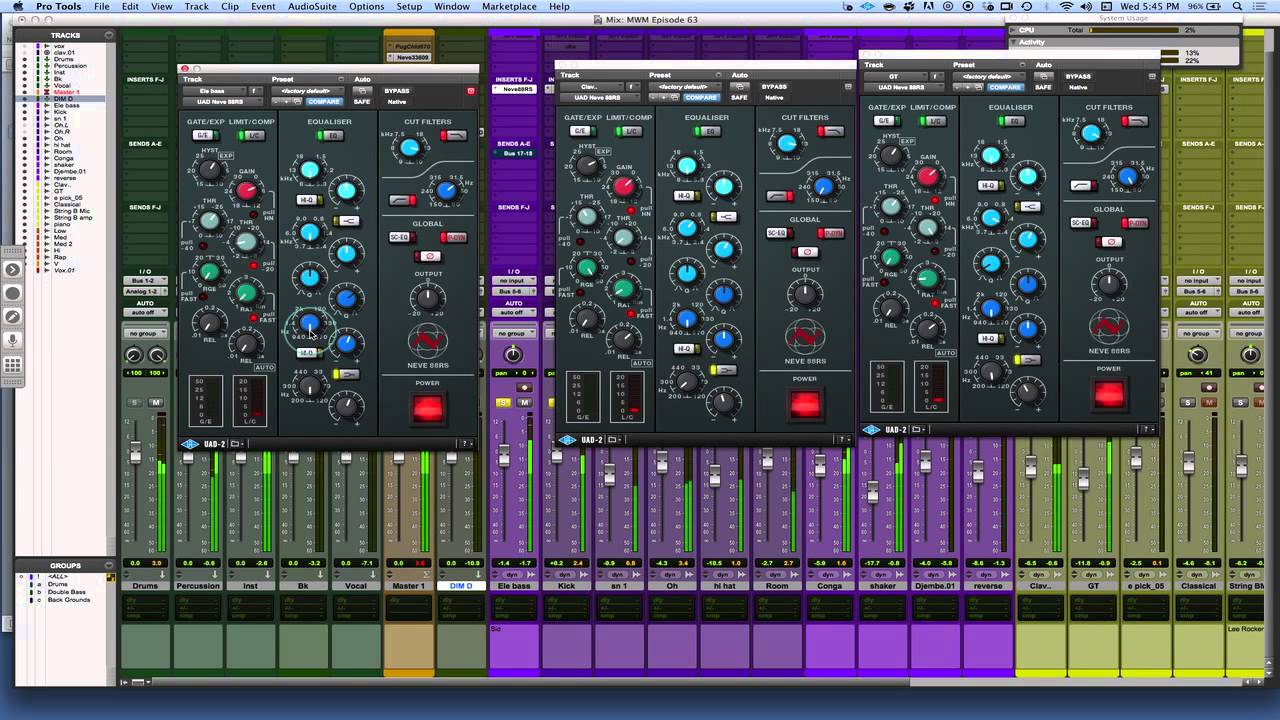Toggle phase invert in GT plugin
The image size is (1280, 720).
click(1108, 242)
